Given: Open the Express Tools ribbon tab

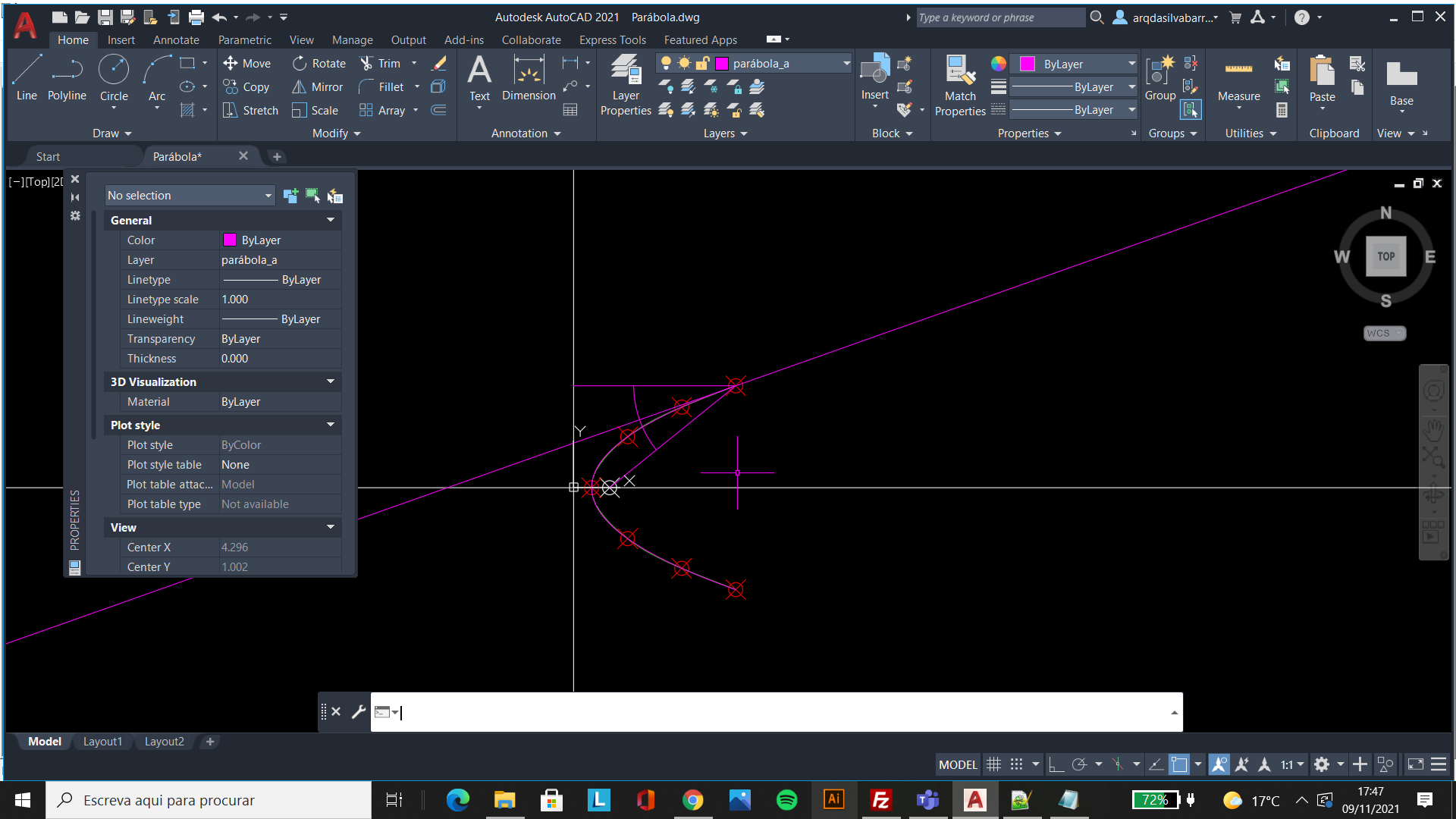Looking at the screenshot, I should [613, 40].
